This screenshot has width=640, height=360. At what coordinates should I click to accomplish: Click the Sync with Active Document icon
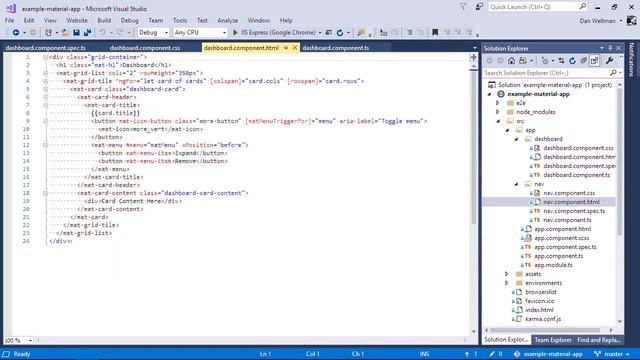562,61
